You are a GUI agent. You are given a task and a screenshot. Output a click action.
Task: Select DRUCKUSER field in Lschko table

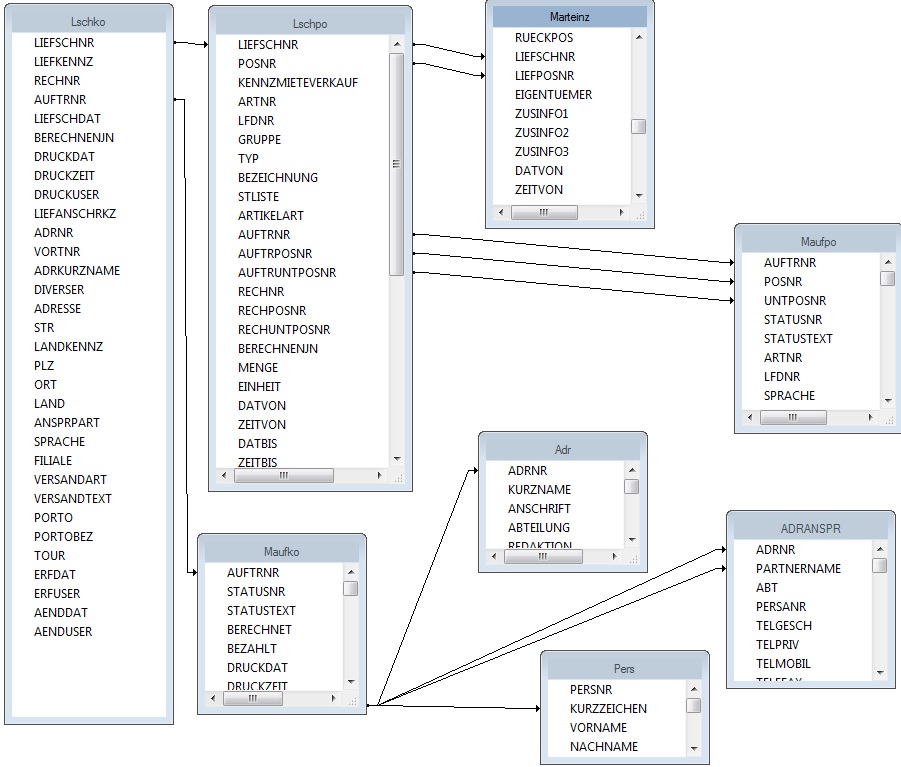[x=66, y=195]
